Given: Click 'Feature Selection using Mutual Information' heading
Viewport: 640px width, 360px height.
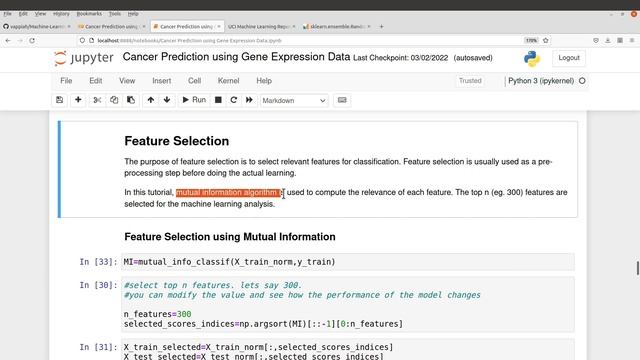Looking at the screenshot, I should pyautogui.click(x=230, y=237).
